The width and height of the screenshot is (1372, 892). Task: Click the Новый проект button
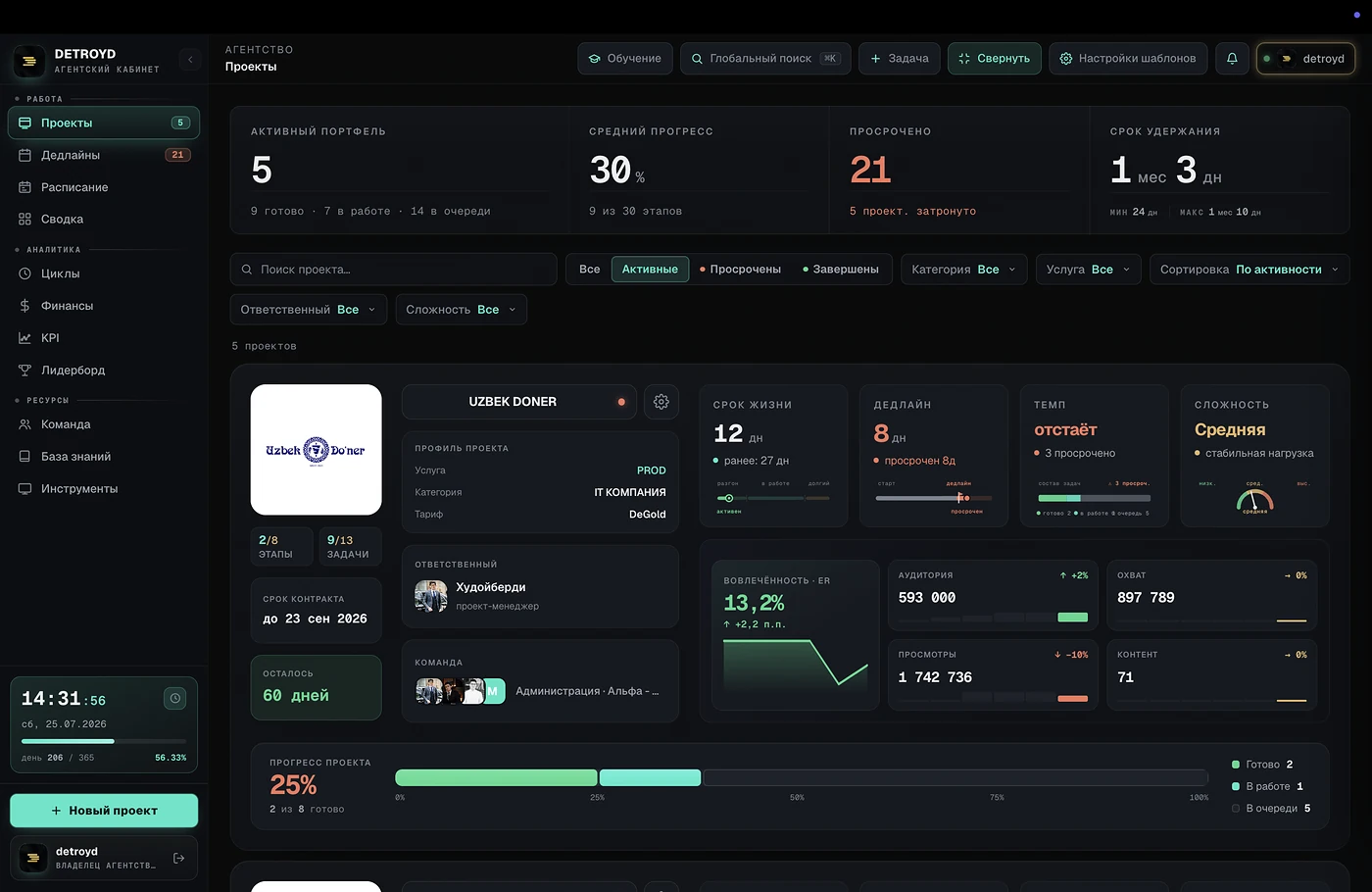click(x=104, y=811)
